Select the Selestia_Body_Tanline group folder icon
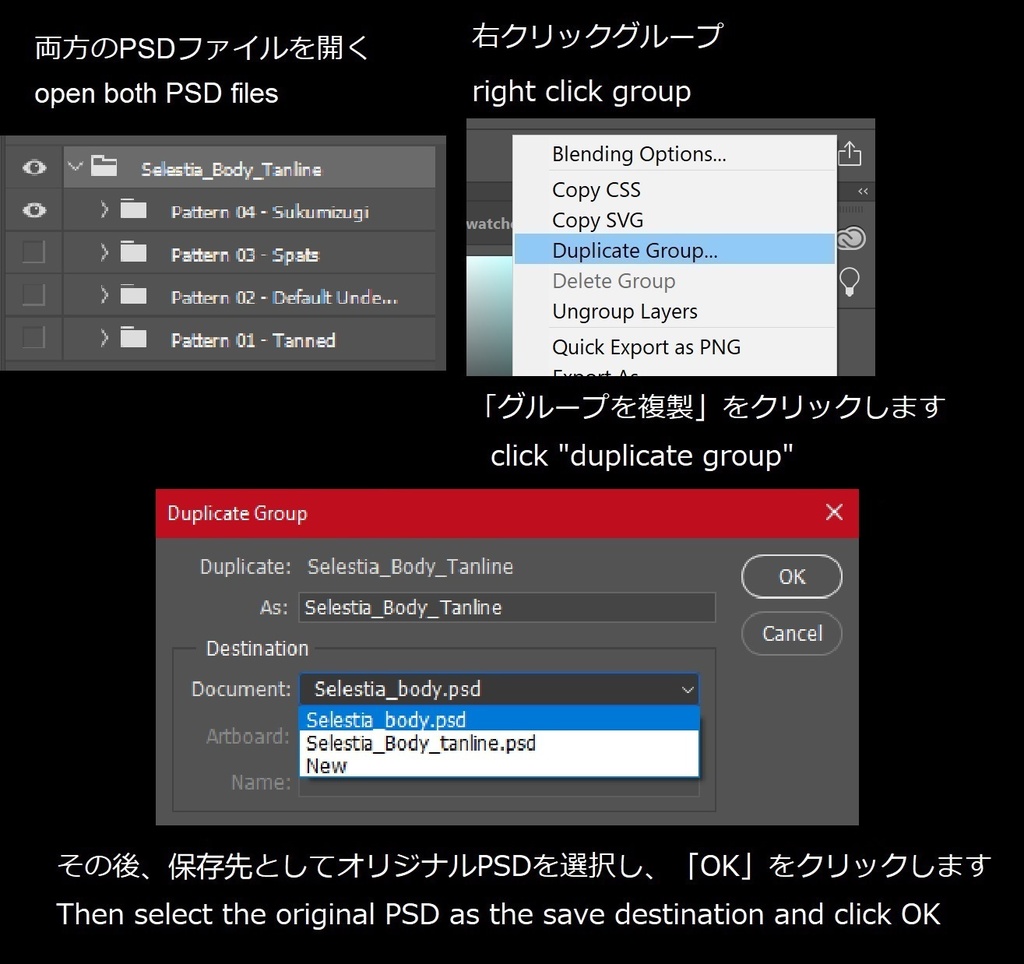The width and height of the screenshot is (1024, 964). [104, 167]
